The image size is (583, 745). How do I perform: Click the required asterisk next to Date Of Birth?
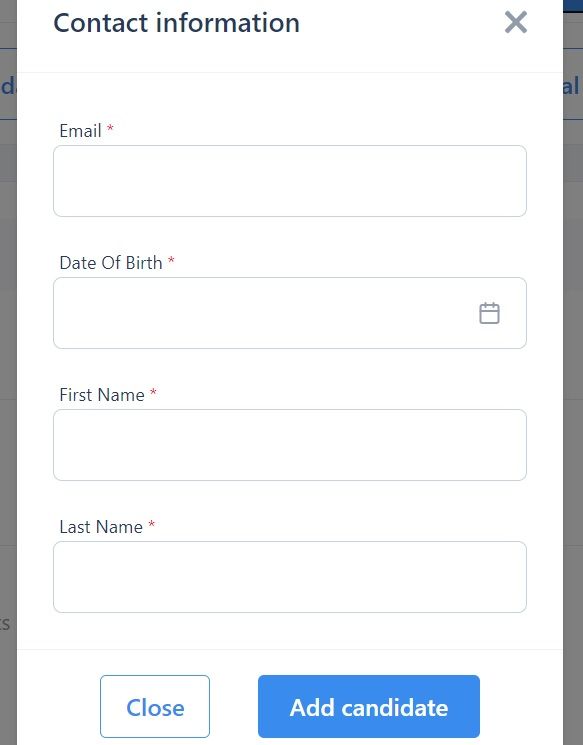click(x=171, y=260)
